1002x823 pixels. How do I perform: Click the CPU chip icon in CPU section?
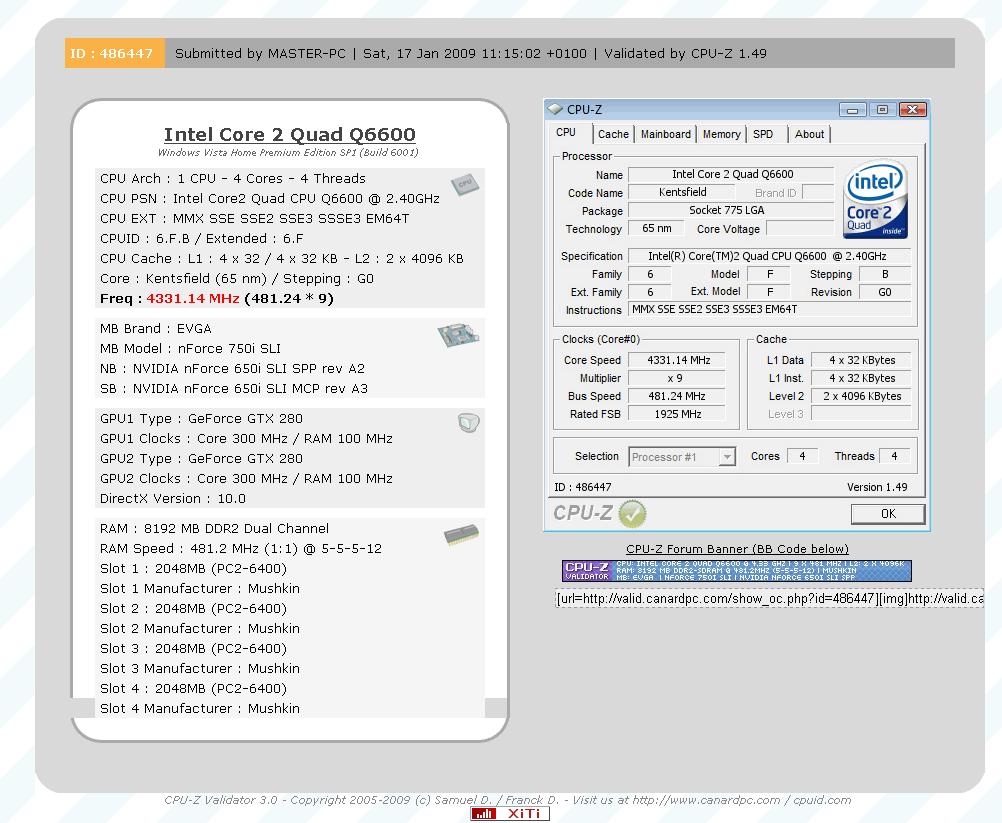465,184
